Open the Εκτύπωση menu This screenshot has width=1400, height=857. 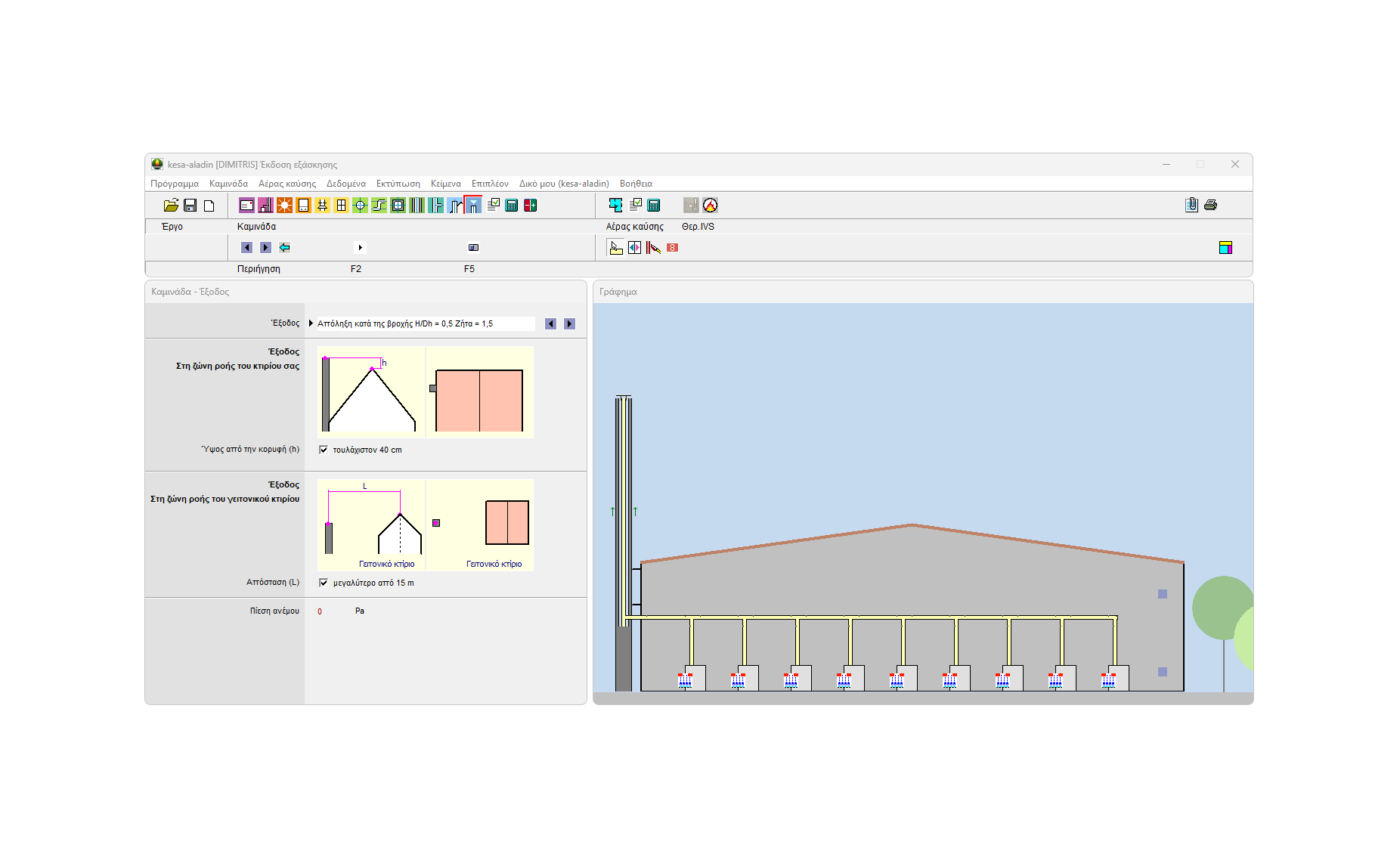coord(398,184)
